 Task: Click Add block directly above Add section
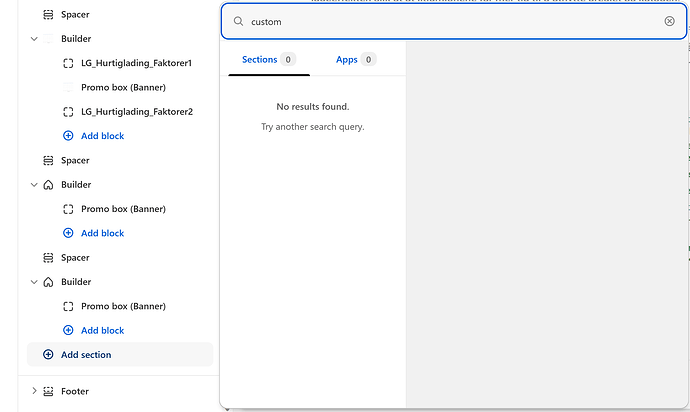[102, 330]
